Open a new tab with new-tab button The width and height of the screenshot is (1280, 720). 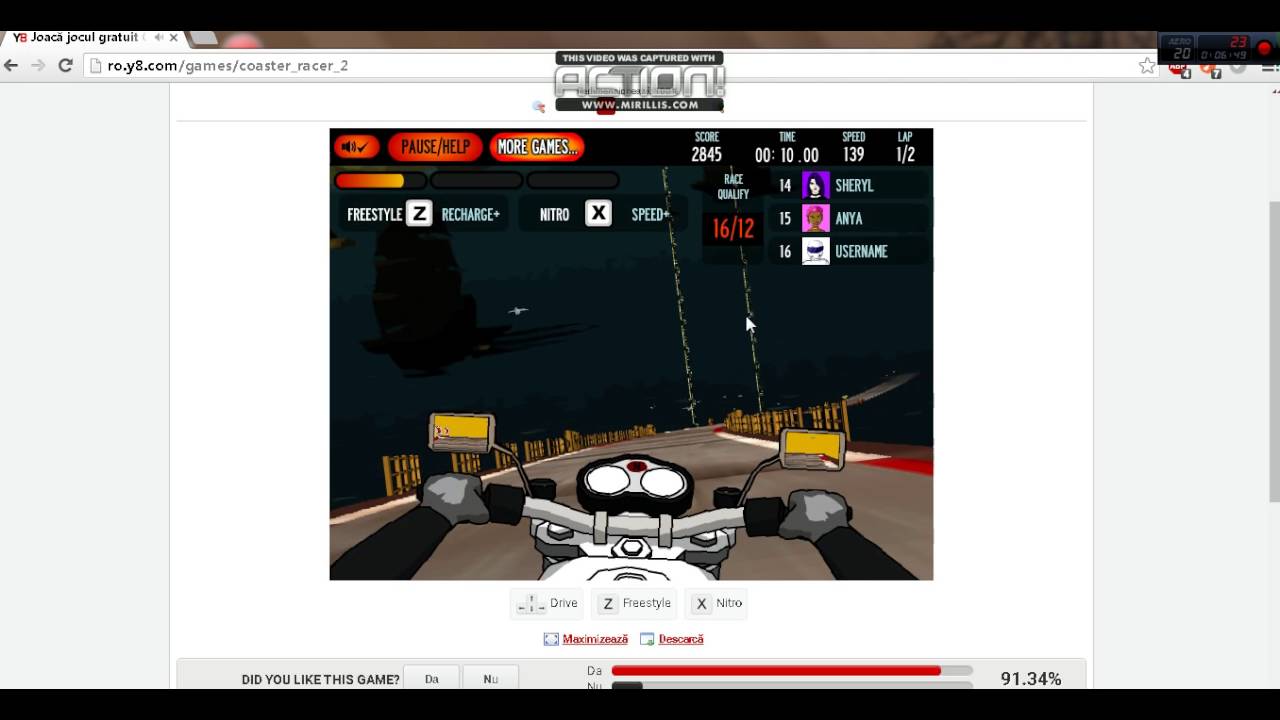(203, 38)
